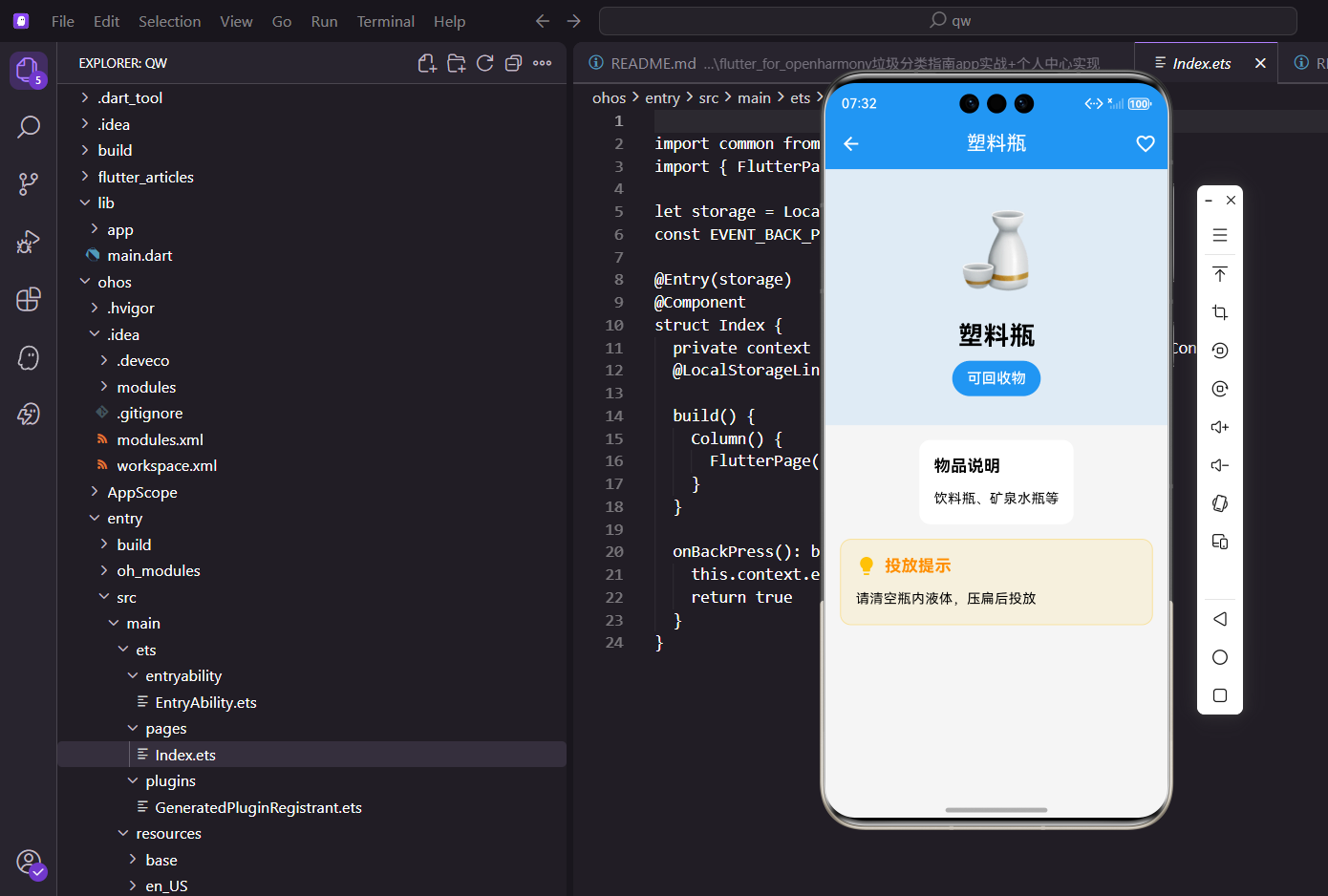Screen dimensions: 1328x896
Task: Tap the emulator Home circle button
Action: tap(1220, 657)
